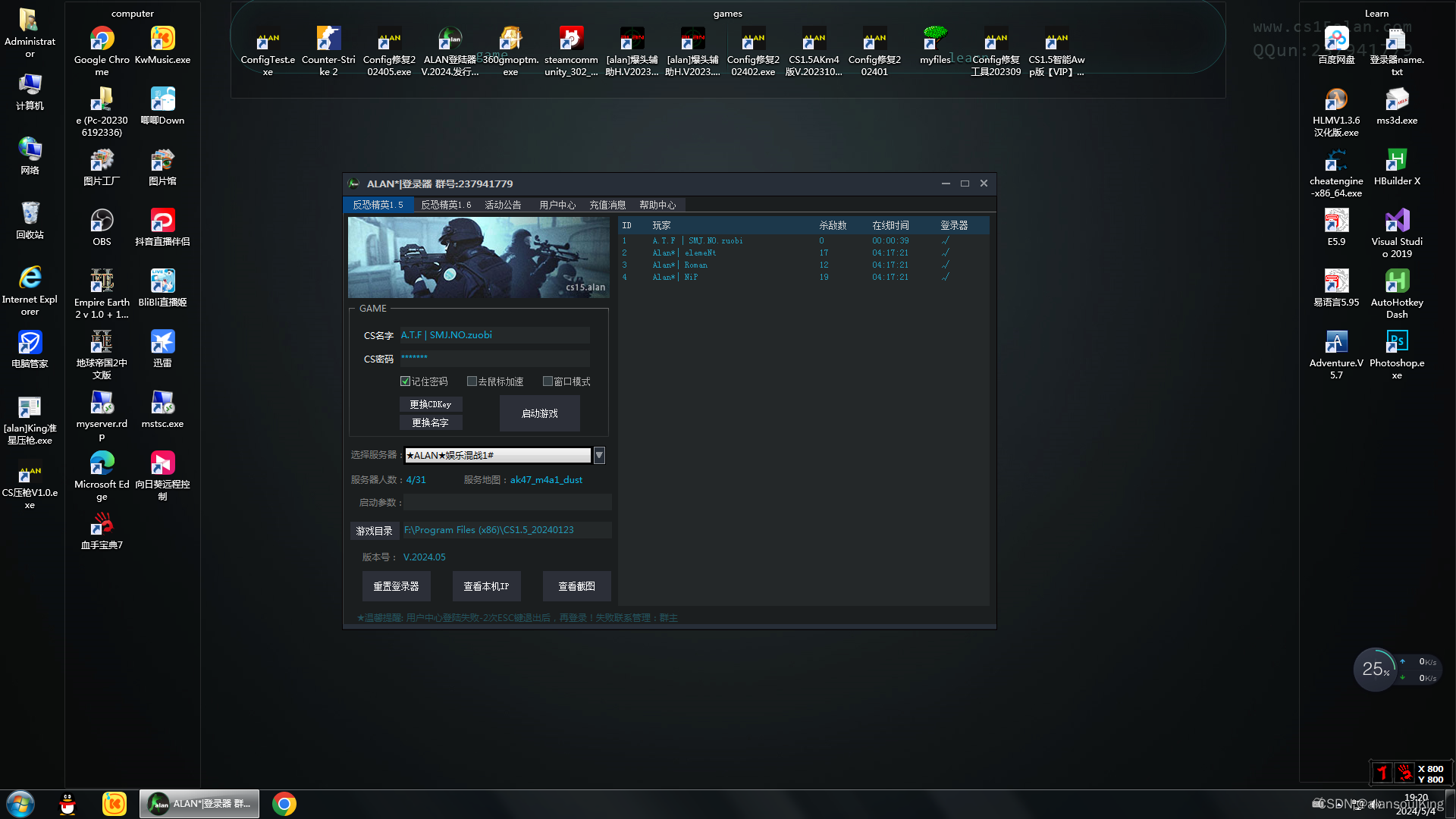Open the OBS desktop icon
1456x819 pixels.
102,221
